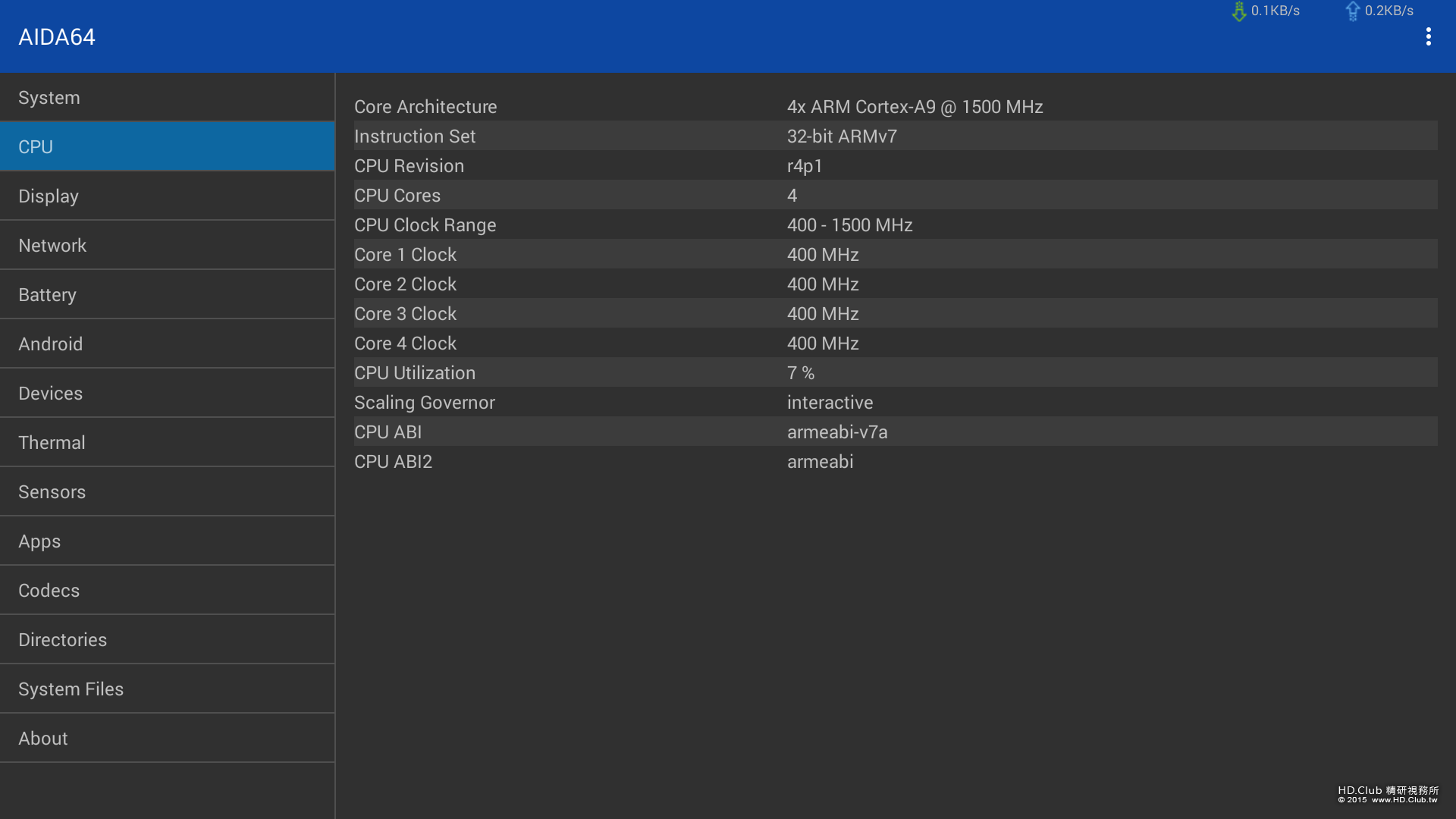
Task: Click the download speed arrow indicator
Action: pyautogui.click(x=1239, y=11)
